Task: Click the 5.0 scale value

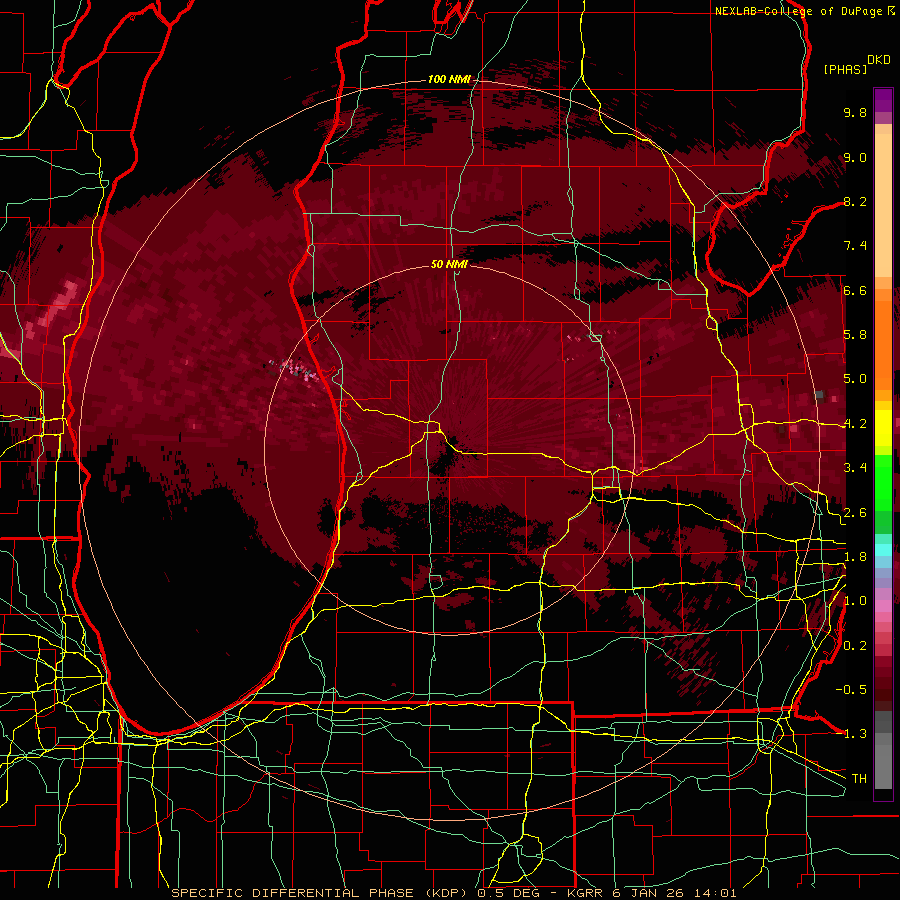Action: (x=855, y=379)
